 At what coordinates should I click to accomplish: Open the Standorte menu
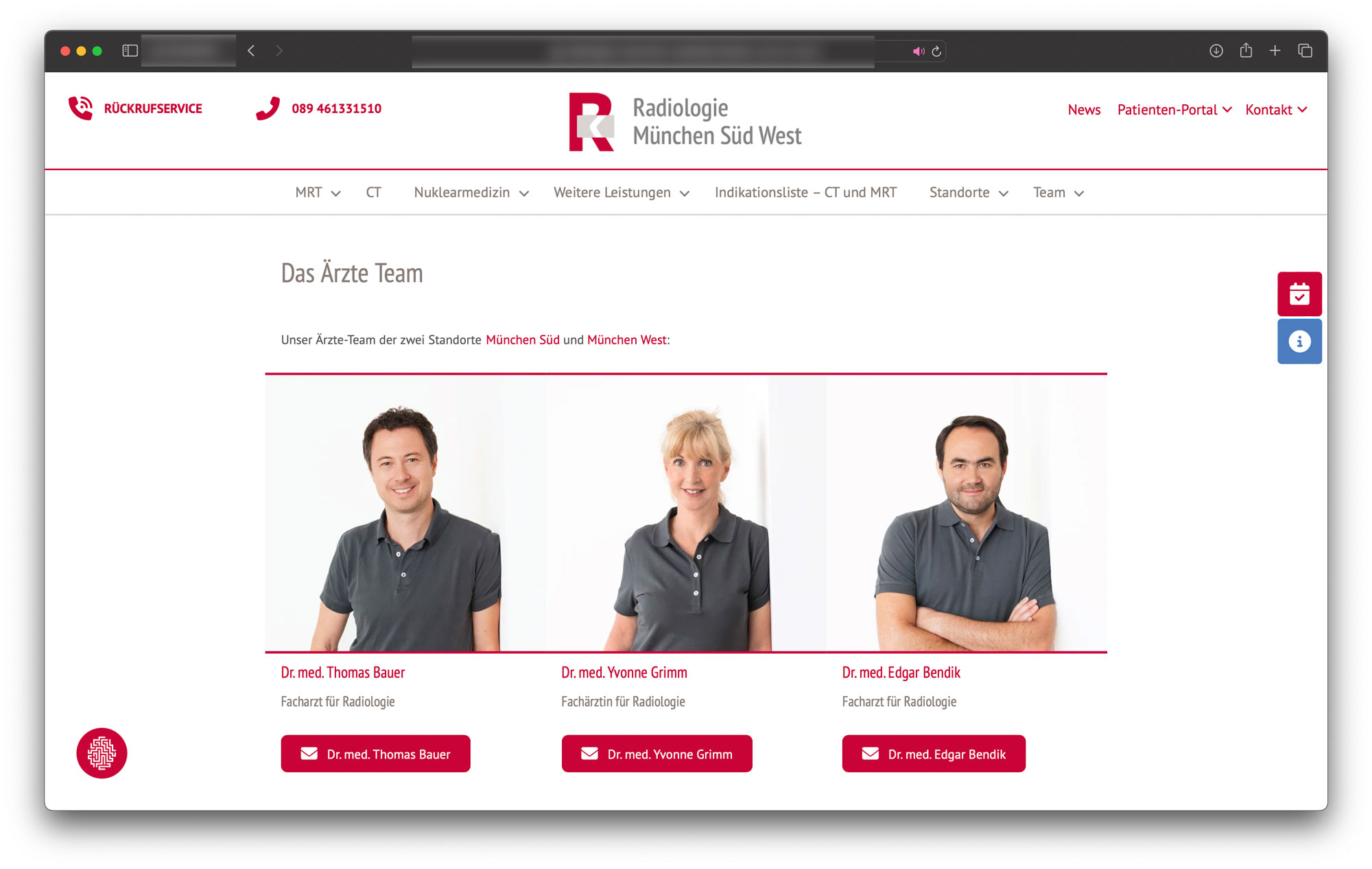pyautogui.click(x=968, y=193)
